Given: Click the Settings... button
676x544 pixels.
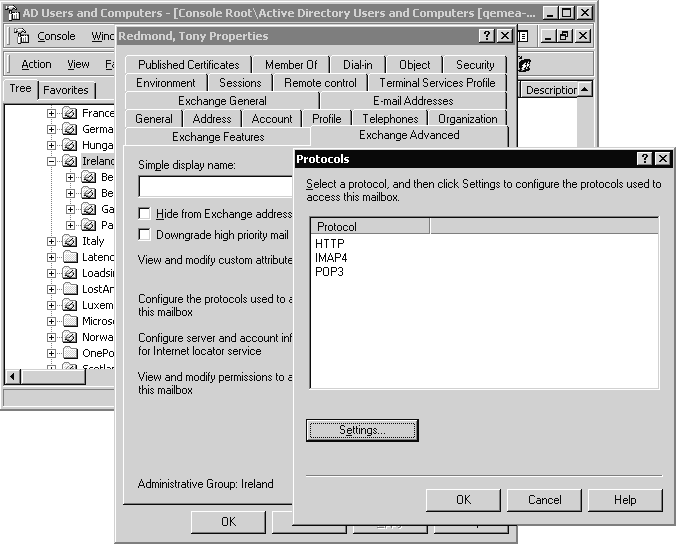Looking at the screenshot, I should pos(362,430).
